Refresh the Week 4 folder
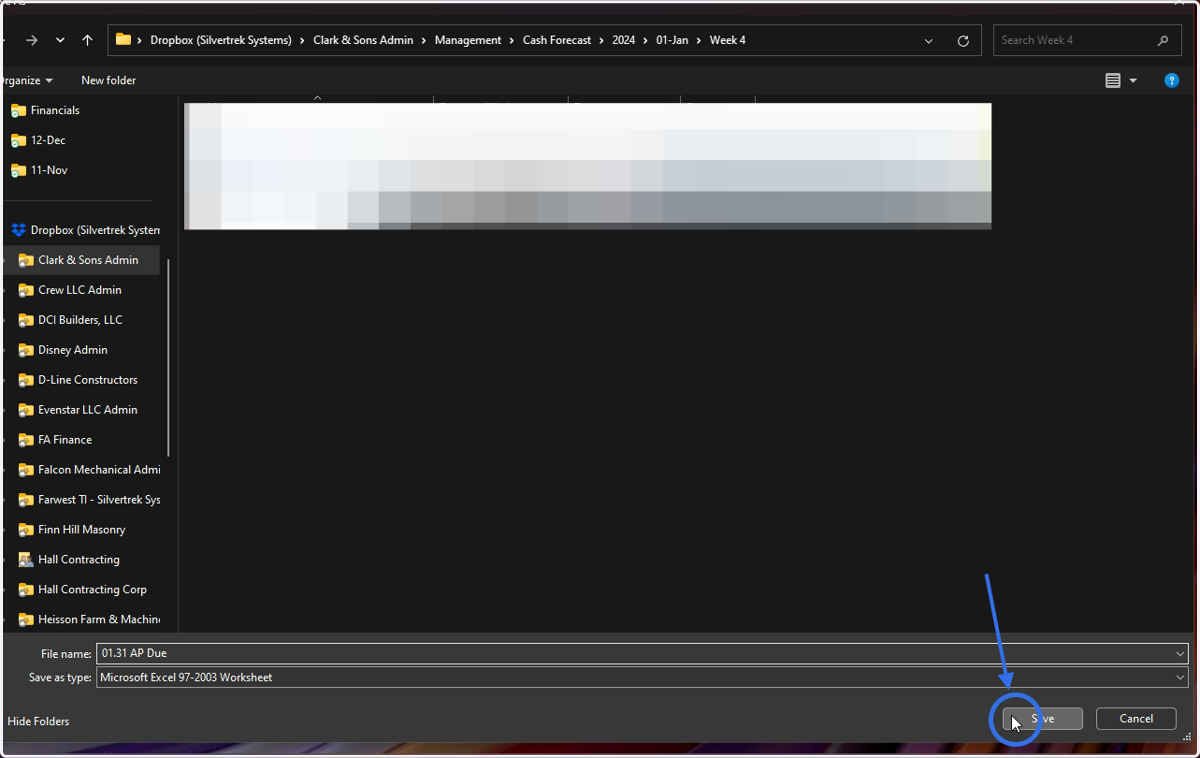Image resolution: width=1200 pixels, height=758 pixels. pyautogui.click(x=963, y=41)
